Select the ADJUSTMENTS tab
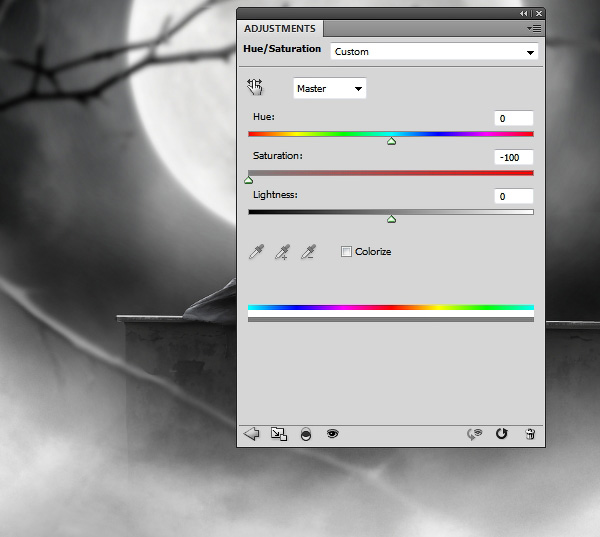 point(280,29)
